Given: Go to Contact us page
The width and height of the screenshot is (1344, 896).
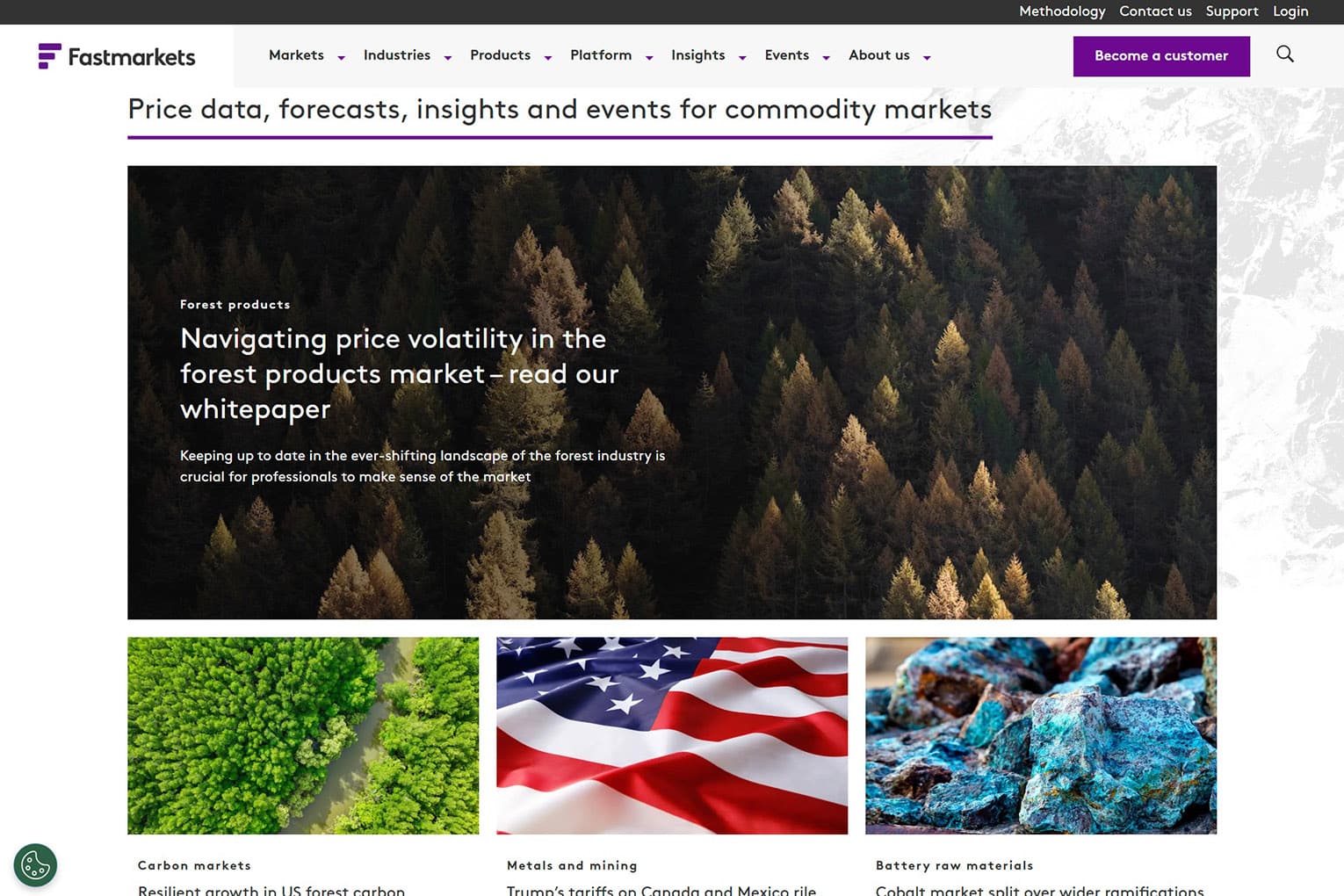Looking at the screenshot, I should 1155,11.
